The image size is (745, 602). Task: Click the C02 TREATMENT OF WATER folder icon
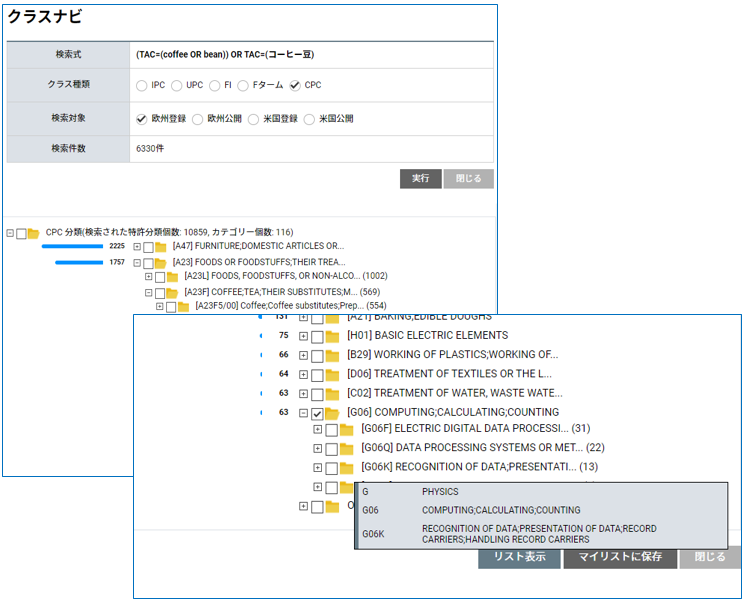coord(332,393)
